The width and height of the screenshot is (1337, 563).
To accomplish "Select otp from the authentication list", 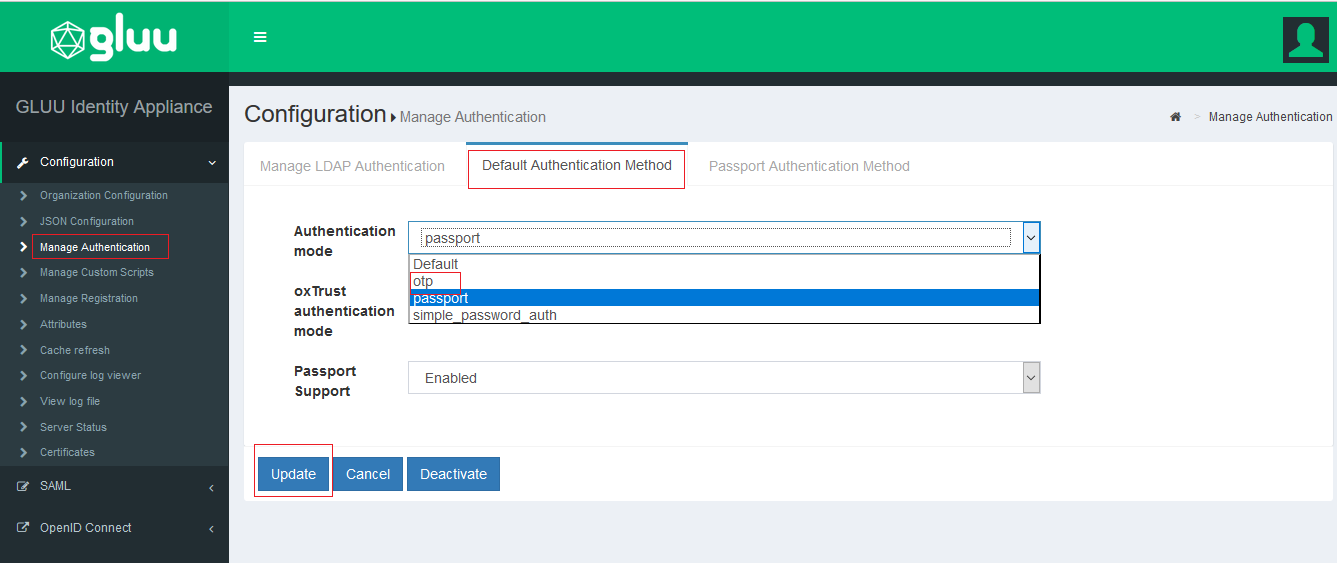I will click(x=423, y=282).
